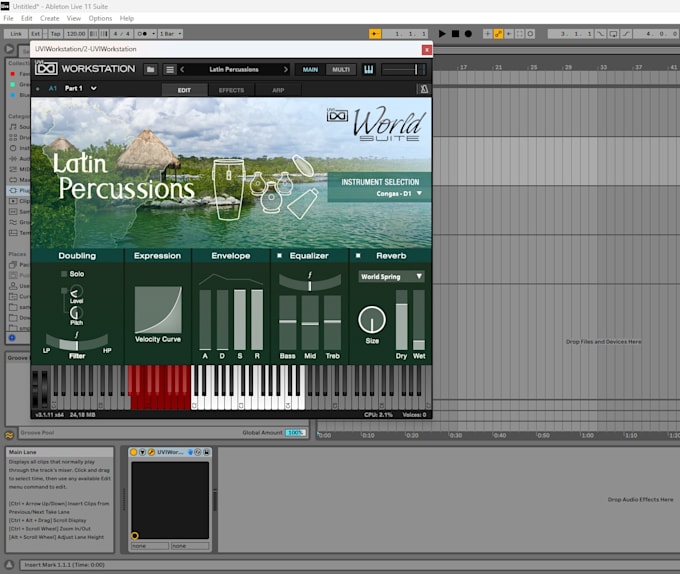
Task: Enable Doubling Solo checkbox
Action: (x=64, y=274)
